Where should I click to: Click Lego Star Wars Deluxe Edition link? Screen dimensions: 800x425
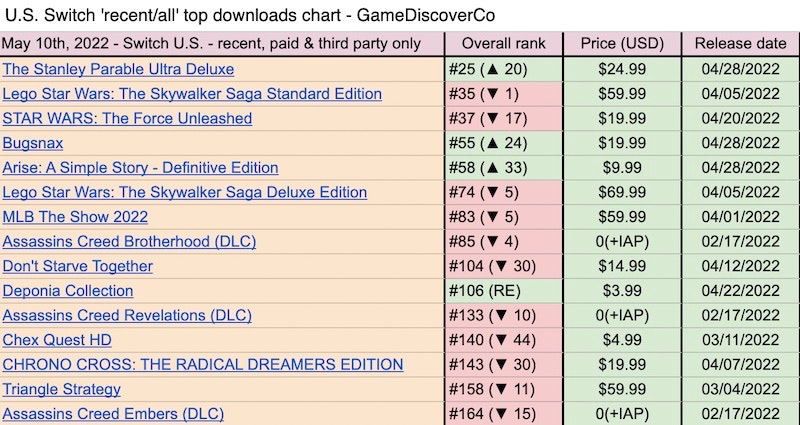pyautogui.click(x=185, y=192)
